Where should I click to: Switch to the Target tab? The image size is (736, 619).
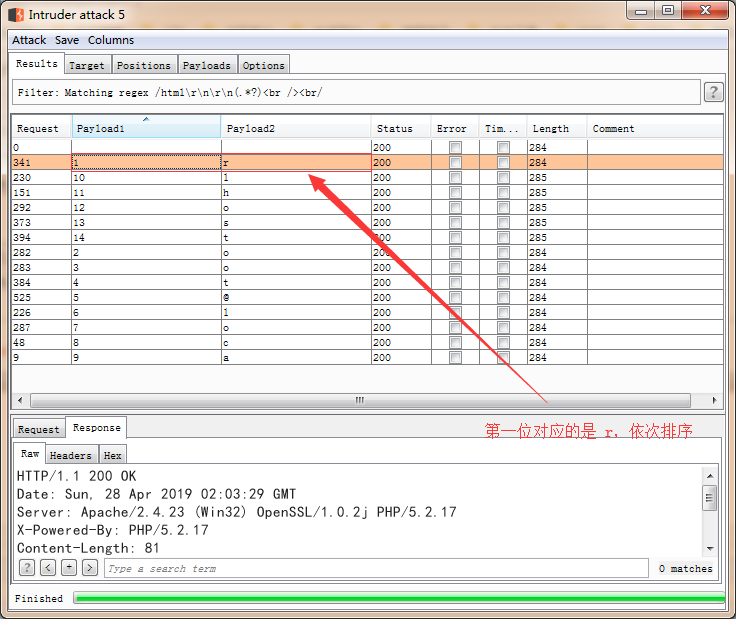[x=87, y=65]
